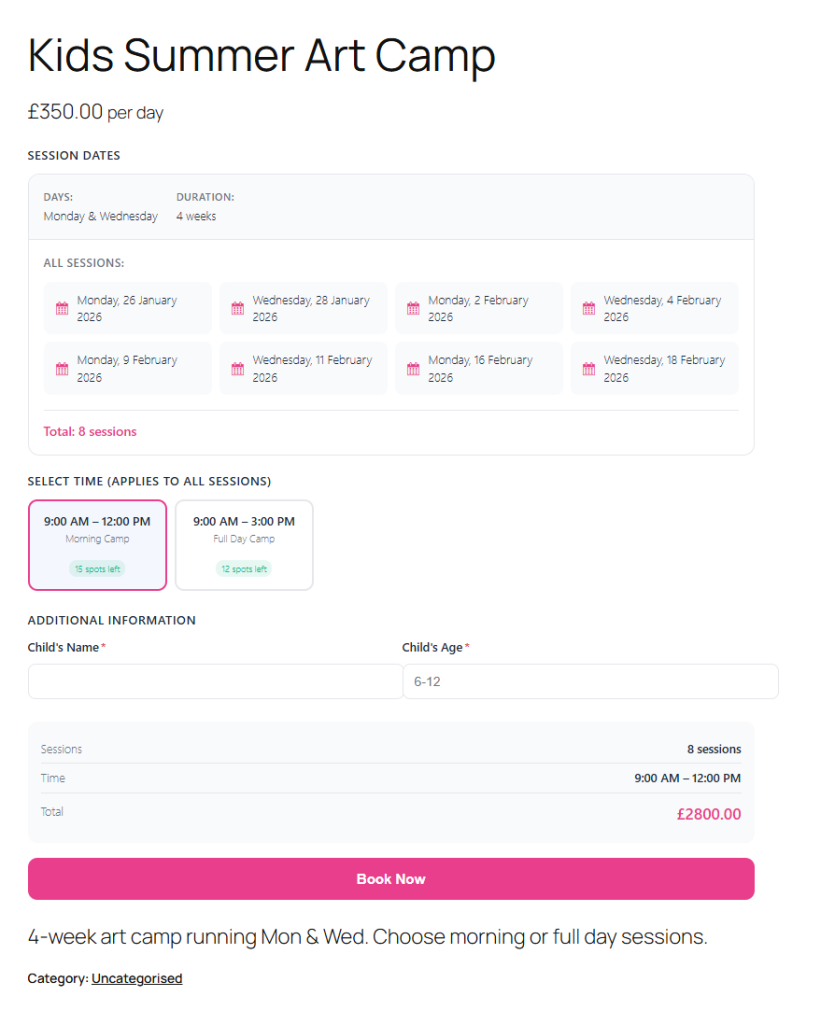Click the Kids Summer Art Camp title
Viewport: 835px width, 1024px height.
point(261,56)
